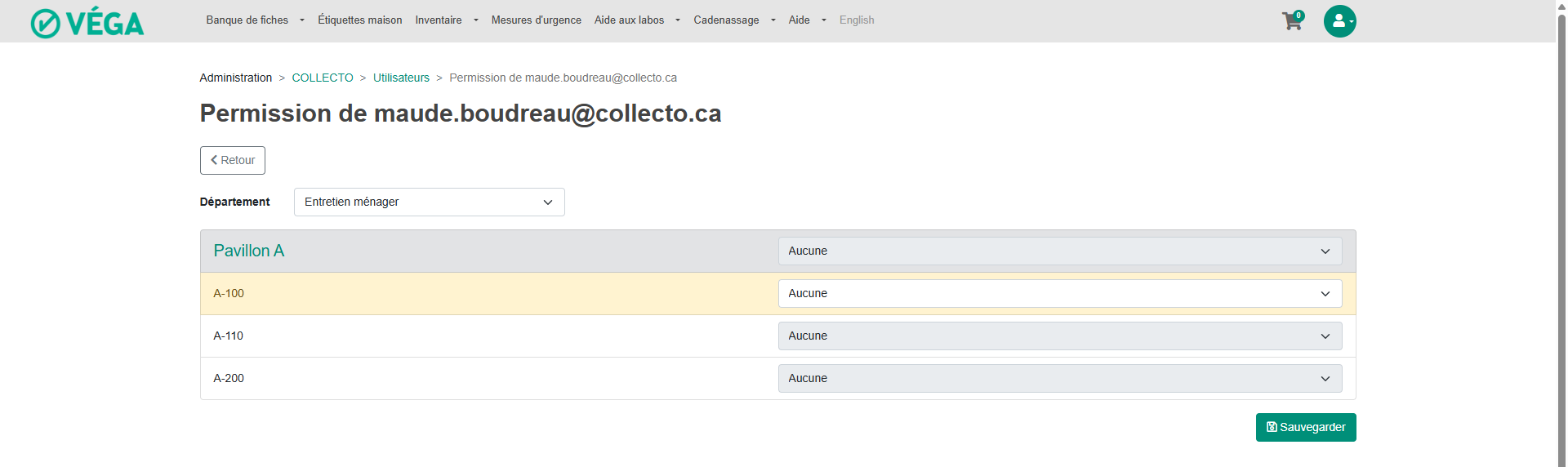
Task: Open the user account avatar menu
Action: coord(1339,21)
